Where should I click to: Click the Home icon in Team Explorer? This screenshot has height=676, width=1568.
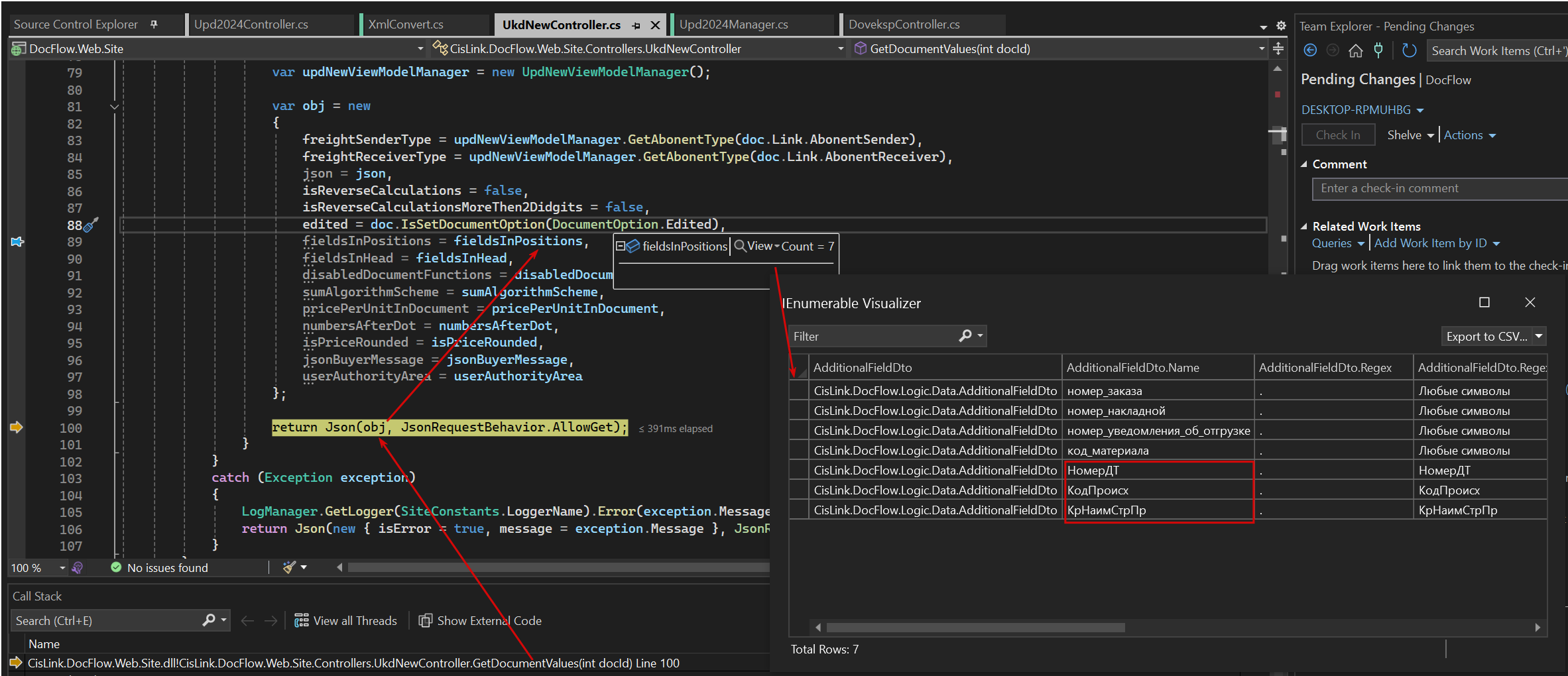[x=1356, y=50]
